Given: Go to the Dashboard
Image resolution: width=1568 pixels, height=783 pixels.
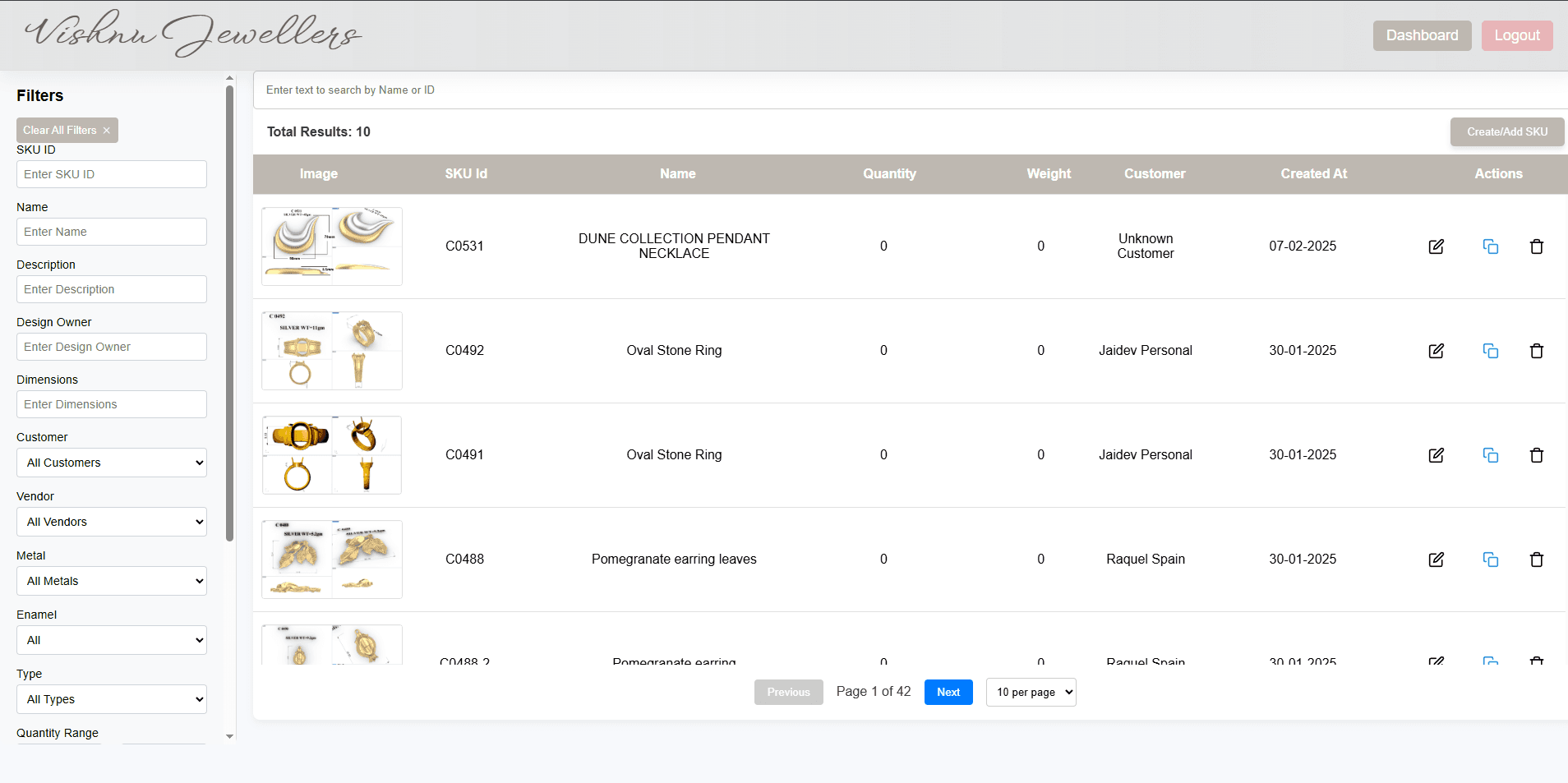Looking at the screenshot, I should click(1422, 35).
